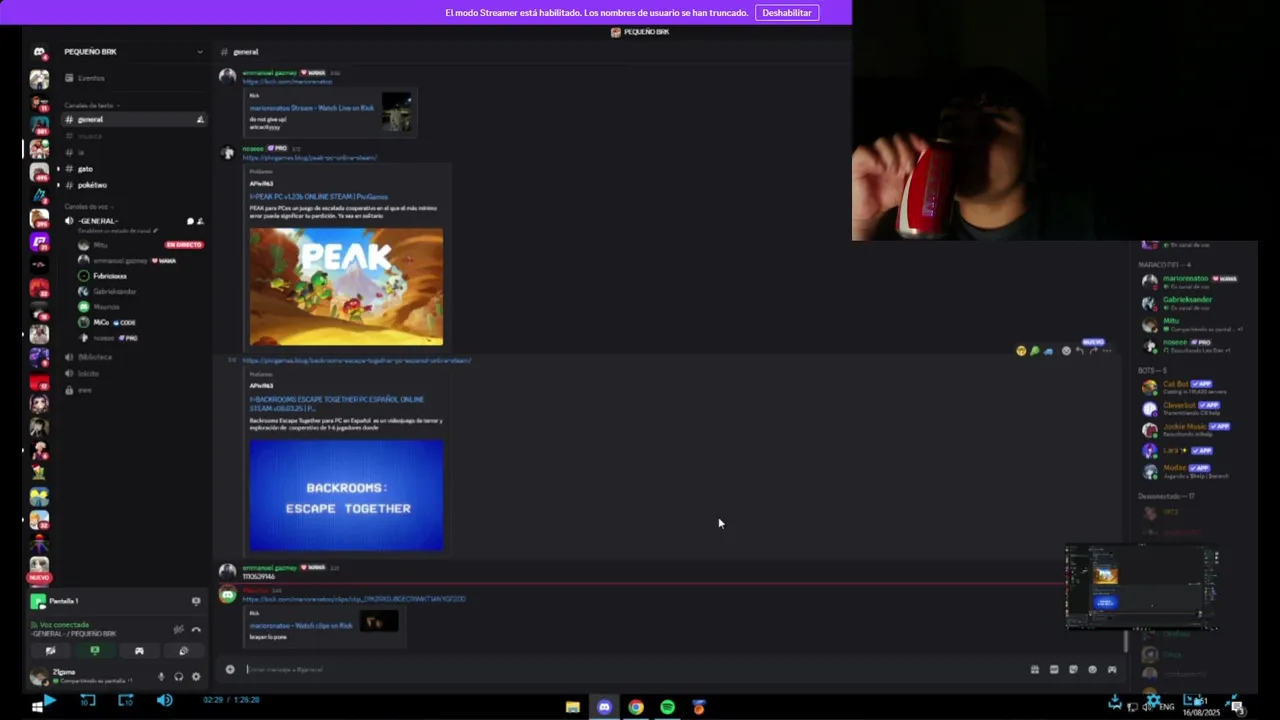This screenshot has height=720, width=1280.
Task: Toggle headphones deafen in user panel
Action: click(x=178, y=677)
